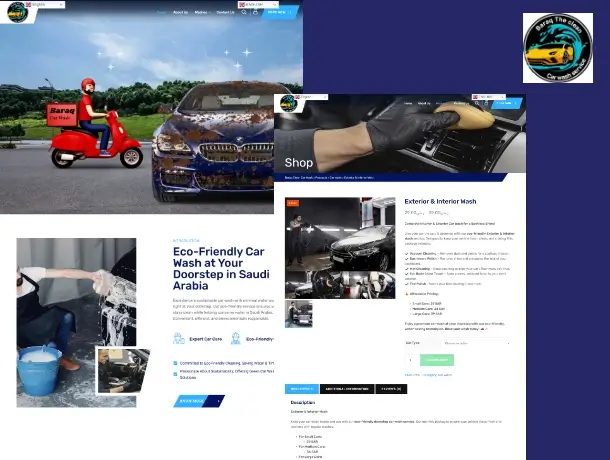The image size is (610, 460).
Task: Open Contact Us in the homepage nav
Action: coord(225,12)
